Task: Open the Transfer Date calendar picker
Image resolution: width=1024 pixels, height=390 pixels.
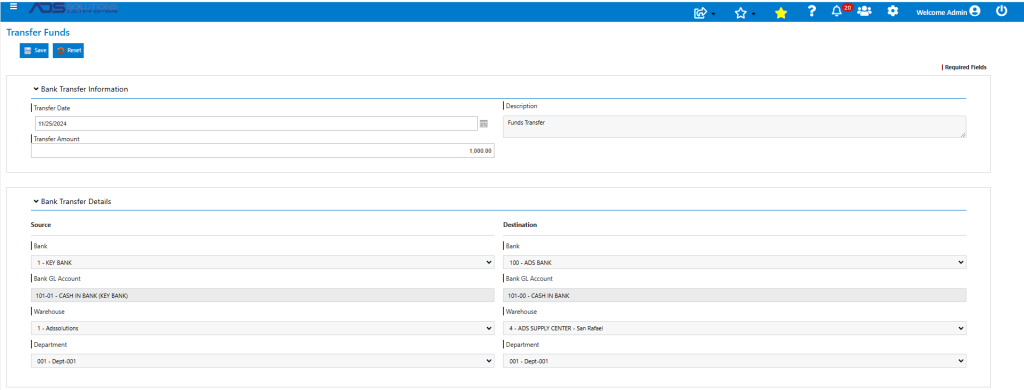Action: coord(484,123)
